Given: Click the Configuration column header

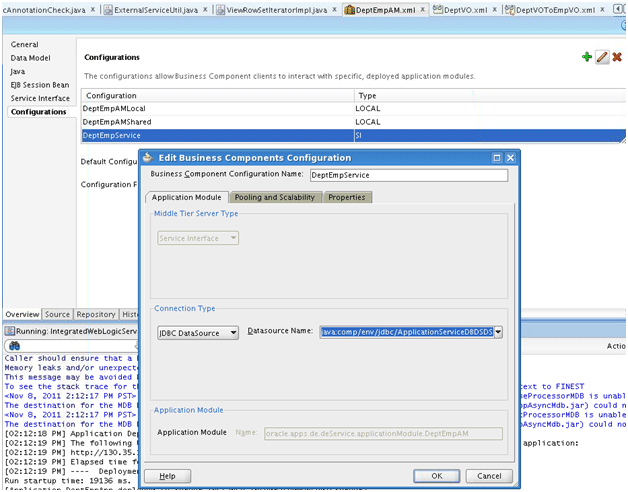Looking at the screenshot, I should coord(218,96).
